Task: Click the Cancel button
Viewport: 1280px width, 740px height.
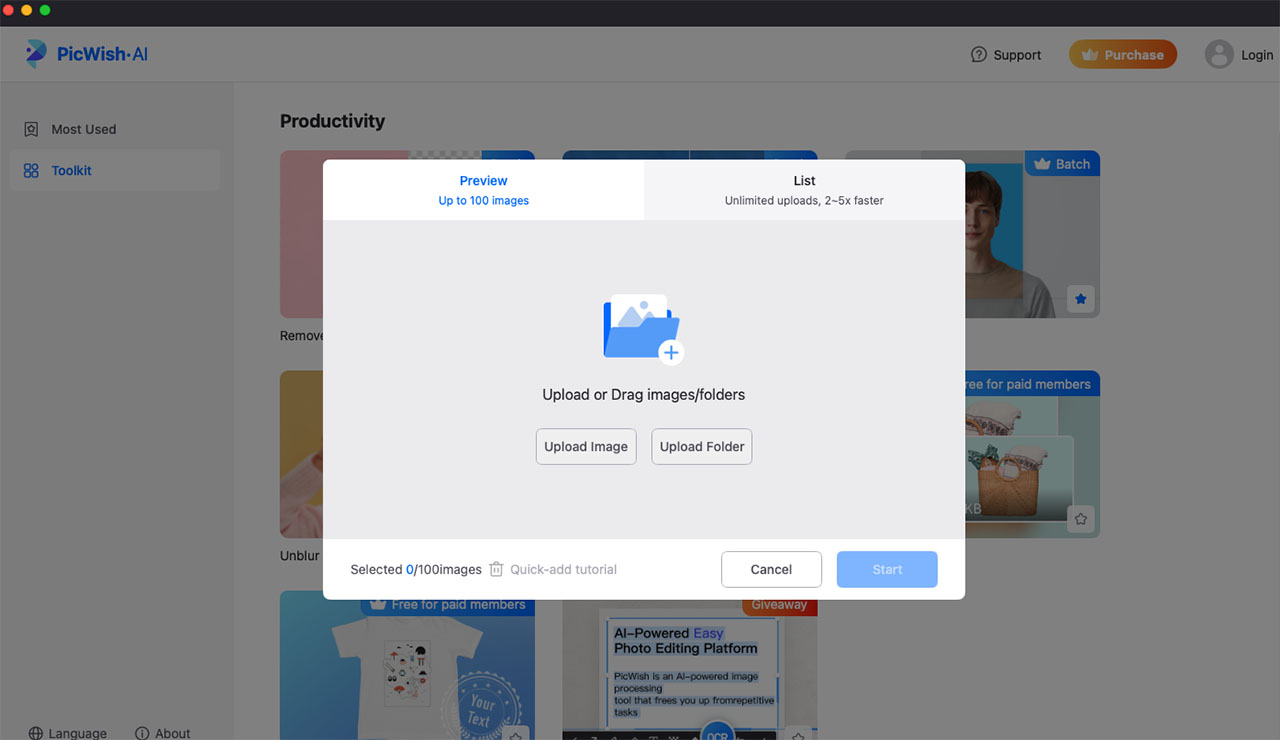Action: click(x=771, y=569)
